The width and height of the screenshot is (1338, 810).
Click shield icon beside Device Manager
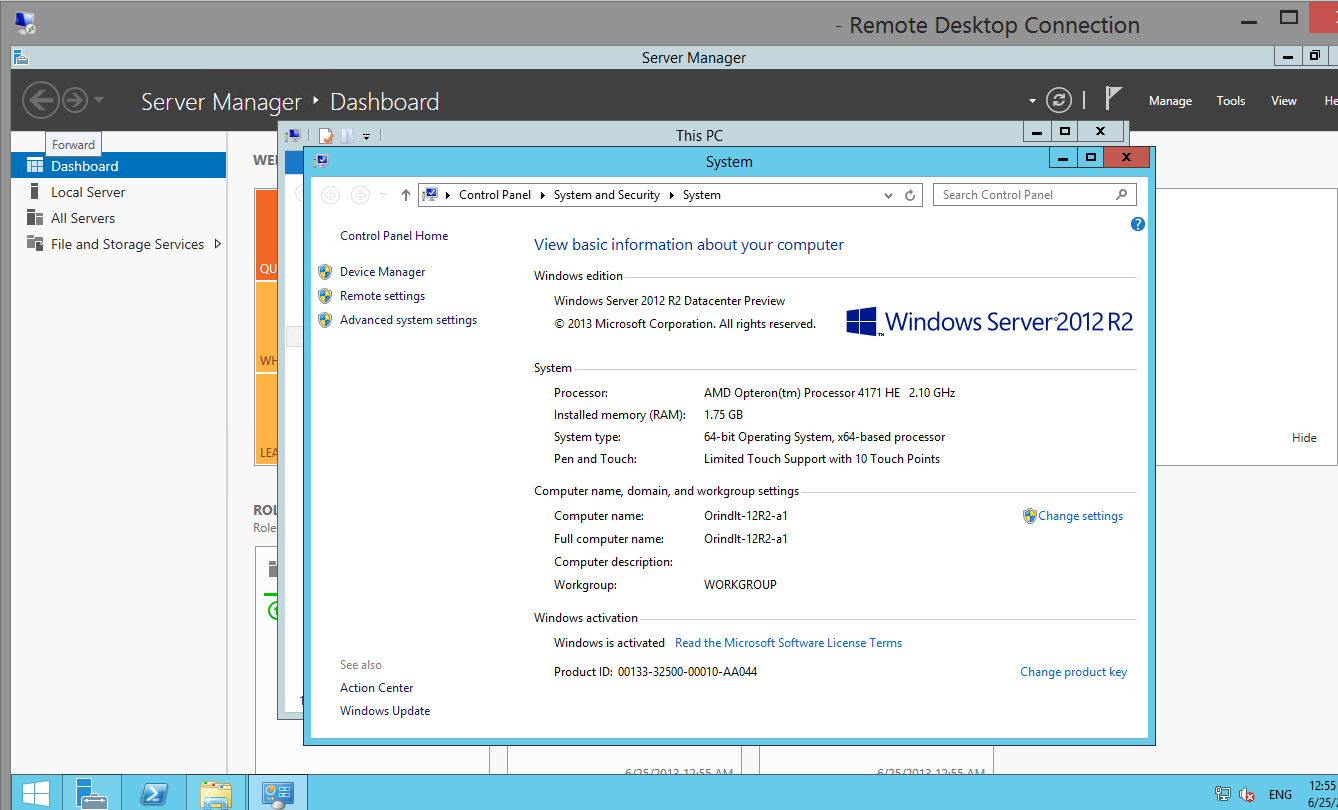324,272
